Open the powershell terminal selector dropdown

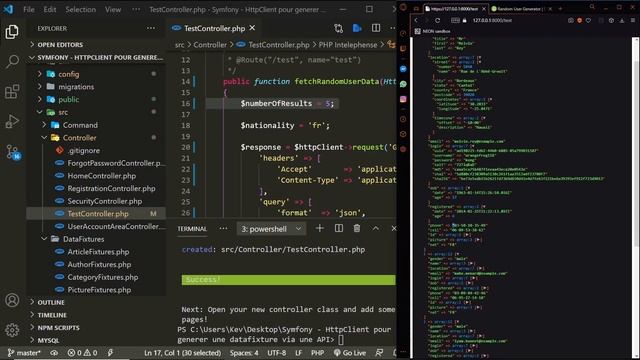pyautogui.click(x=271, y=229)
